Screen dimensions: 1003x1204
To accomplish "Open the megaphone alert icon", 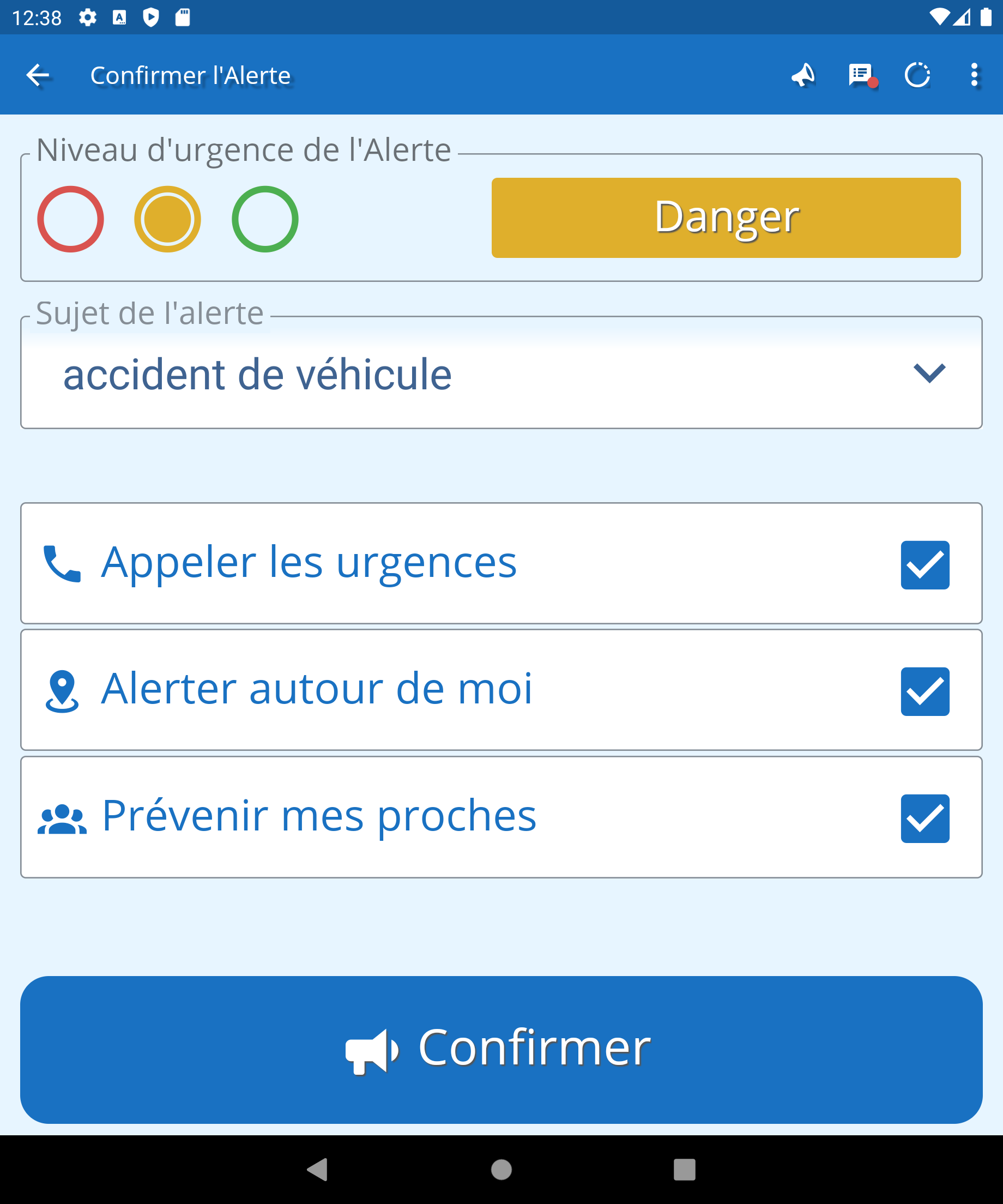I will point(803,75).
